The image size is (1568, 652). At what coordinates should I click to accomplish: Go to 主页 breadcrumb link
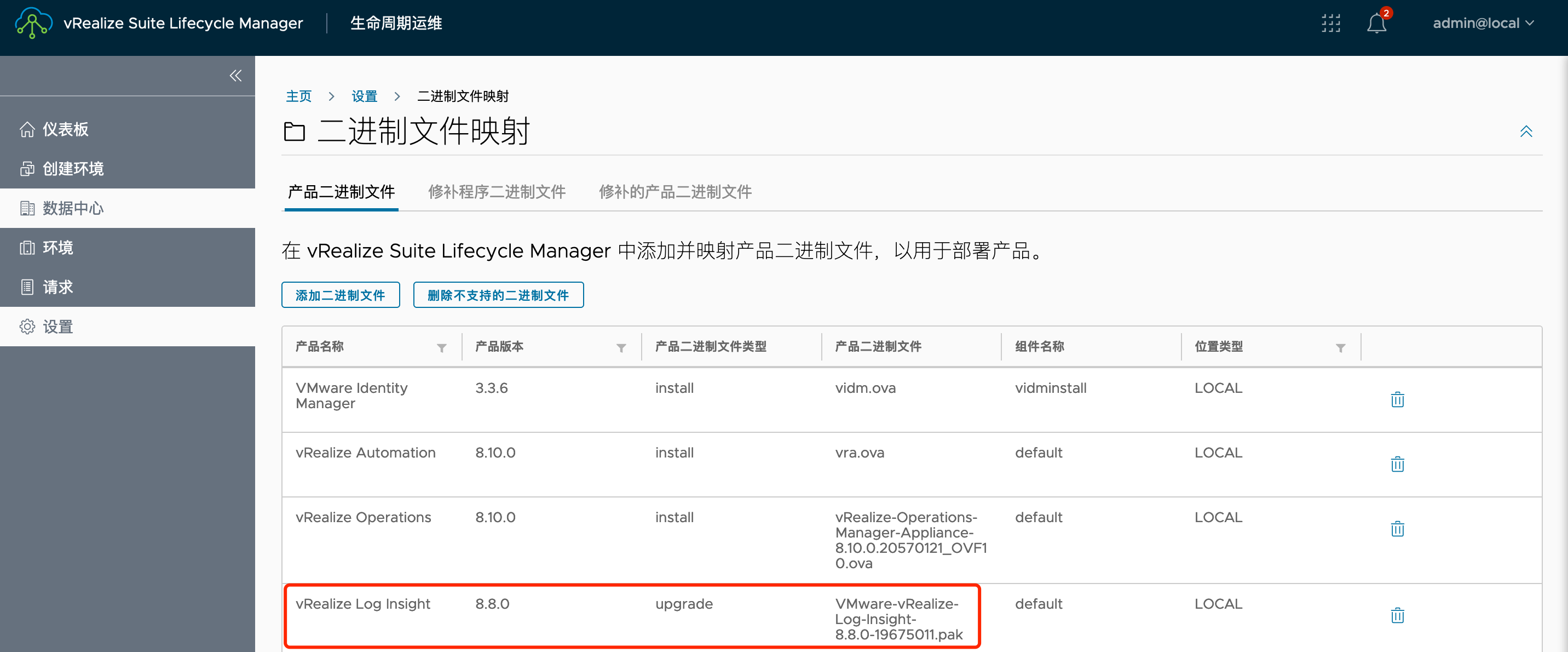point(298,96)
